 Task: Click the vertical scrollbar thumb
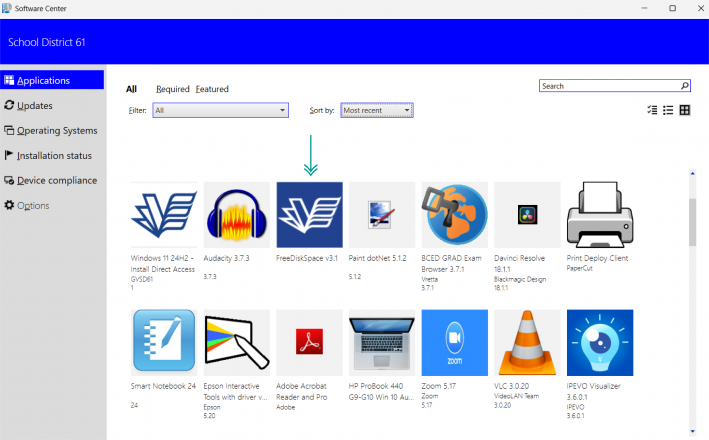[693, 220]
